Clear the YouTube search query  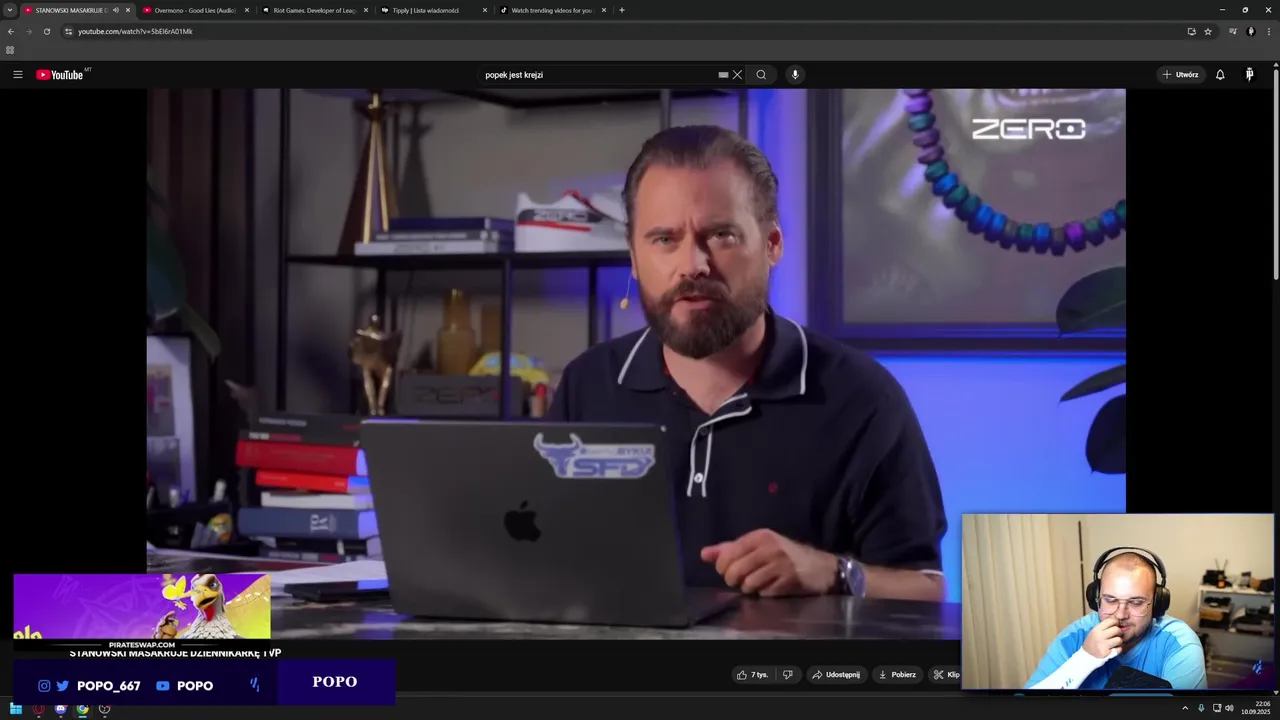[x=737, y=75]
